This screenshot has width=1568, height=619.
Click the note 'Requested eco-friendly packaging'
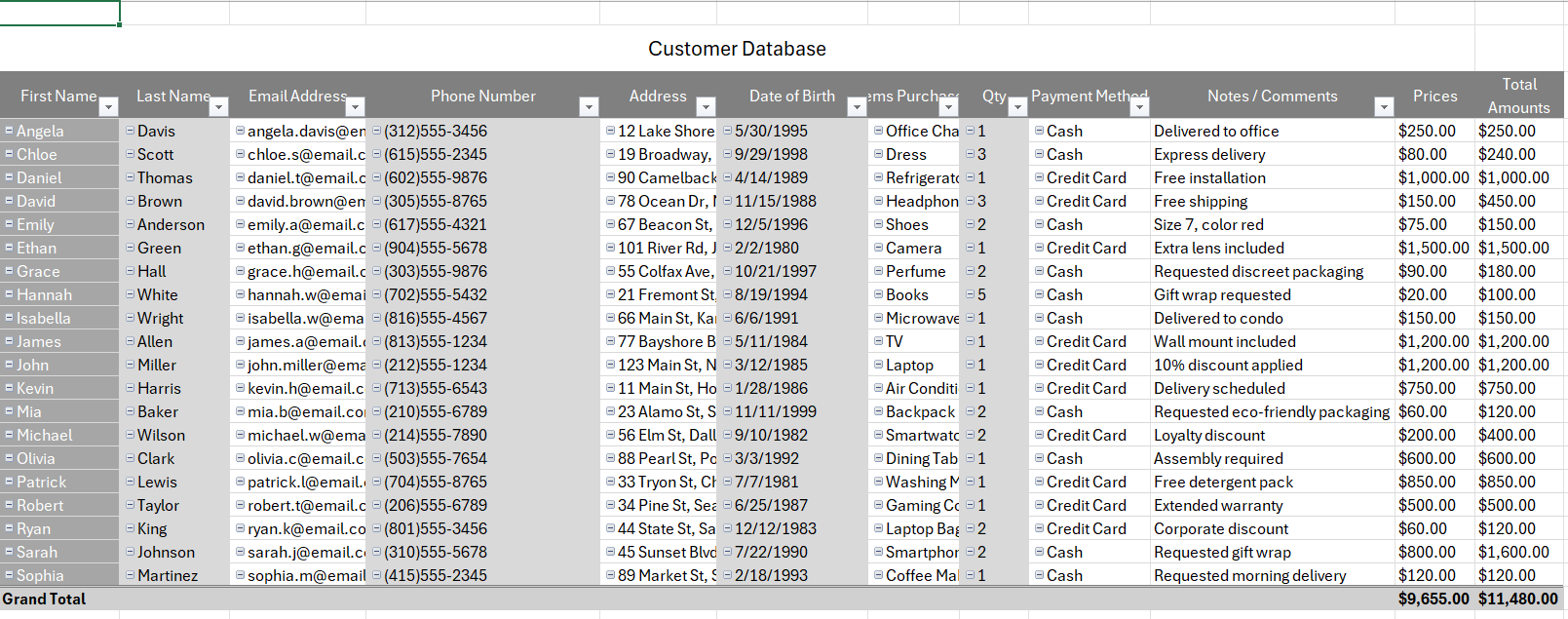(1272, 411)
